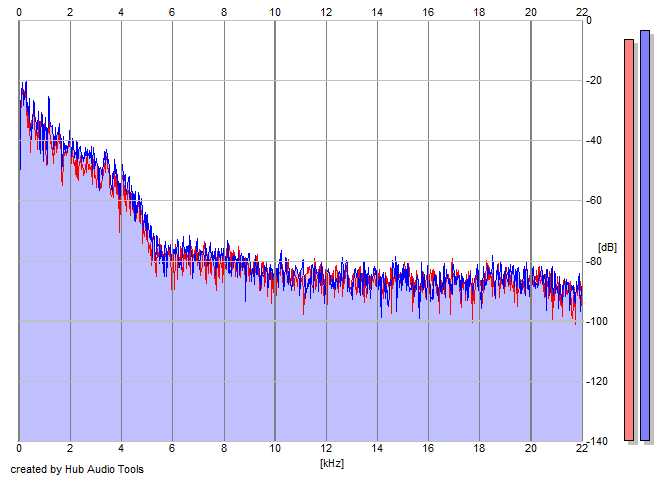Click the 22 kHz label on bottom axis
The height and width of the screenshot is (481, 664).
(581, 448)
